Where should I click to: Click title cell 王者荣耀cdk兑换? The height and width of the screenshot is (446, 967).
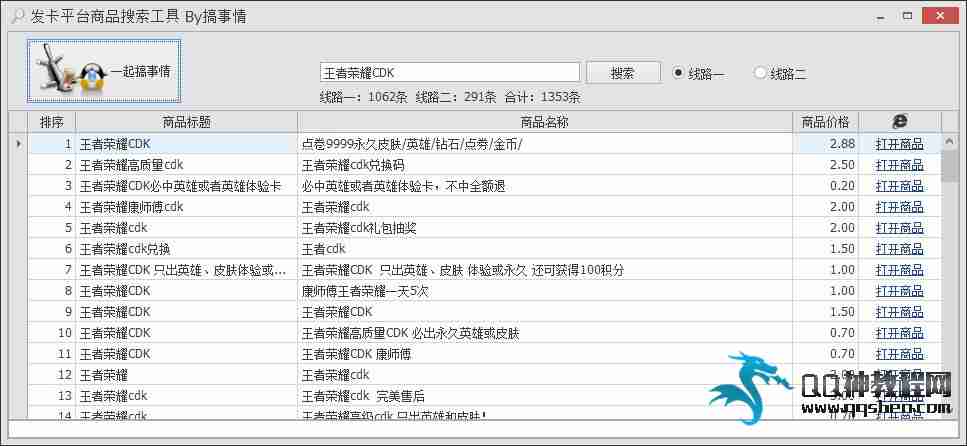coord(186,249)
